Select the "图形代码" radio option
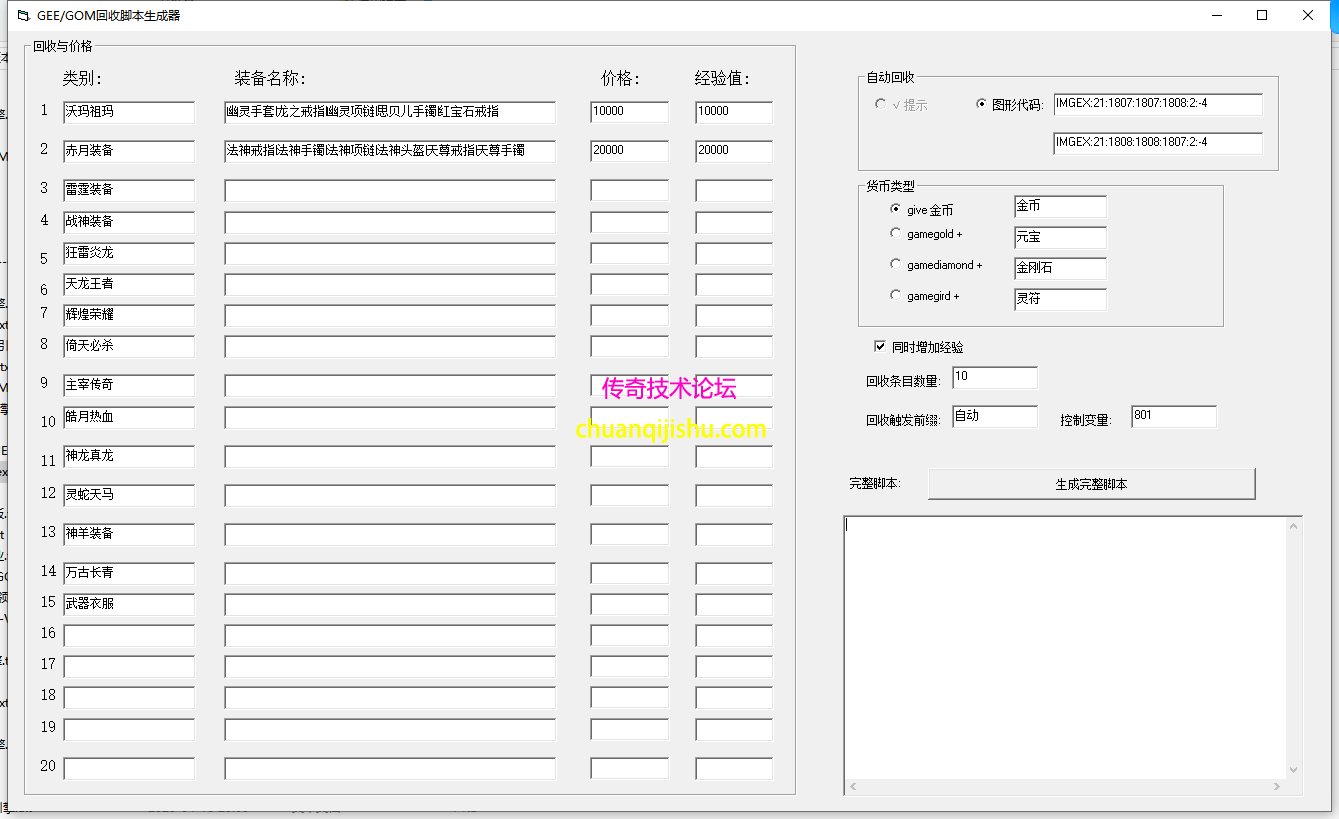Viewport: 1339px width, 819px height. 981,104
